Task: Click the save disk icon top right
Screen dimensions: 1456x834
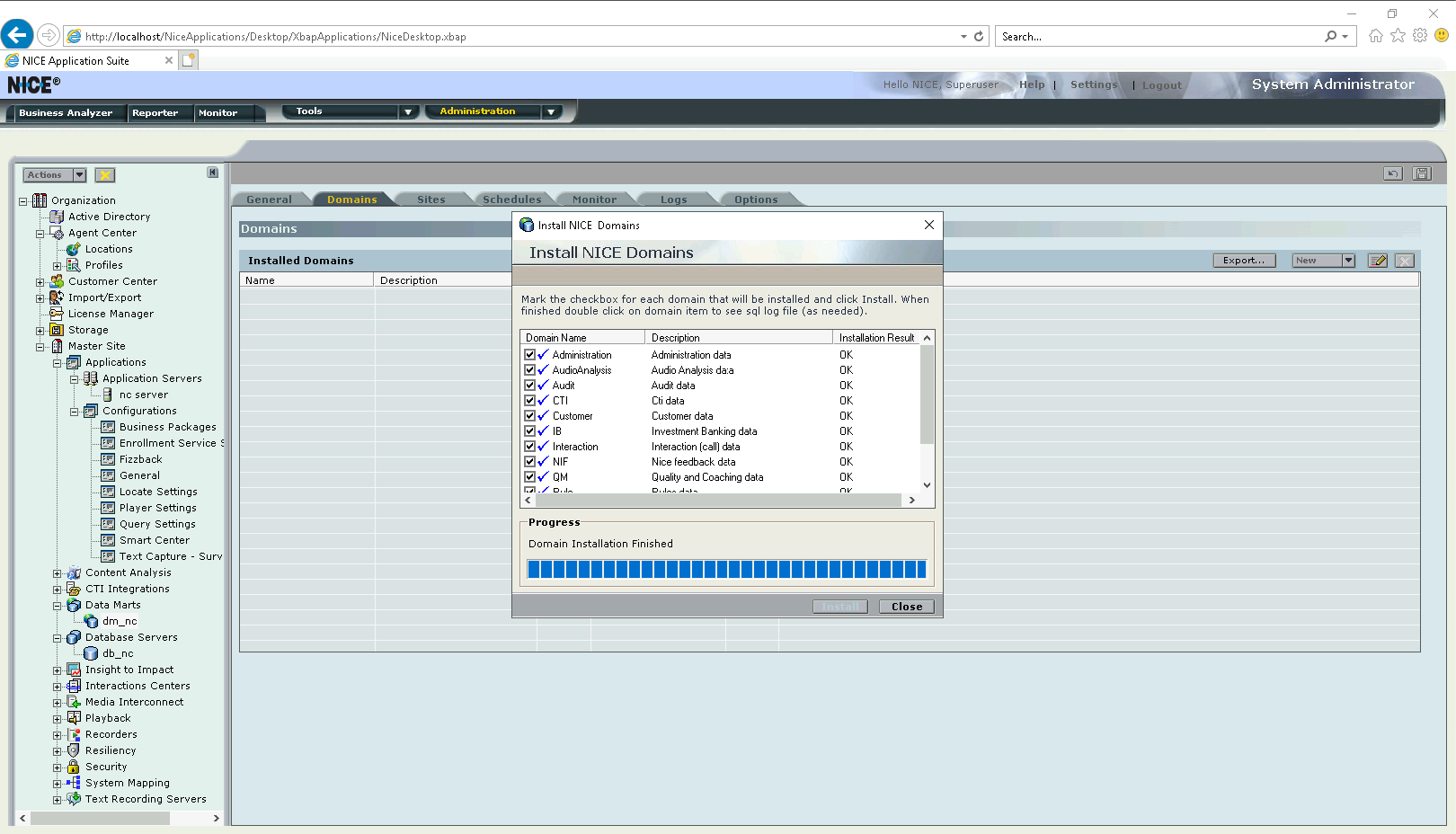Action: point(1421,173)
